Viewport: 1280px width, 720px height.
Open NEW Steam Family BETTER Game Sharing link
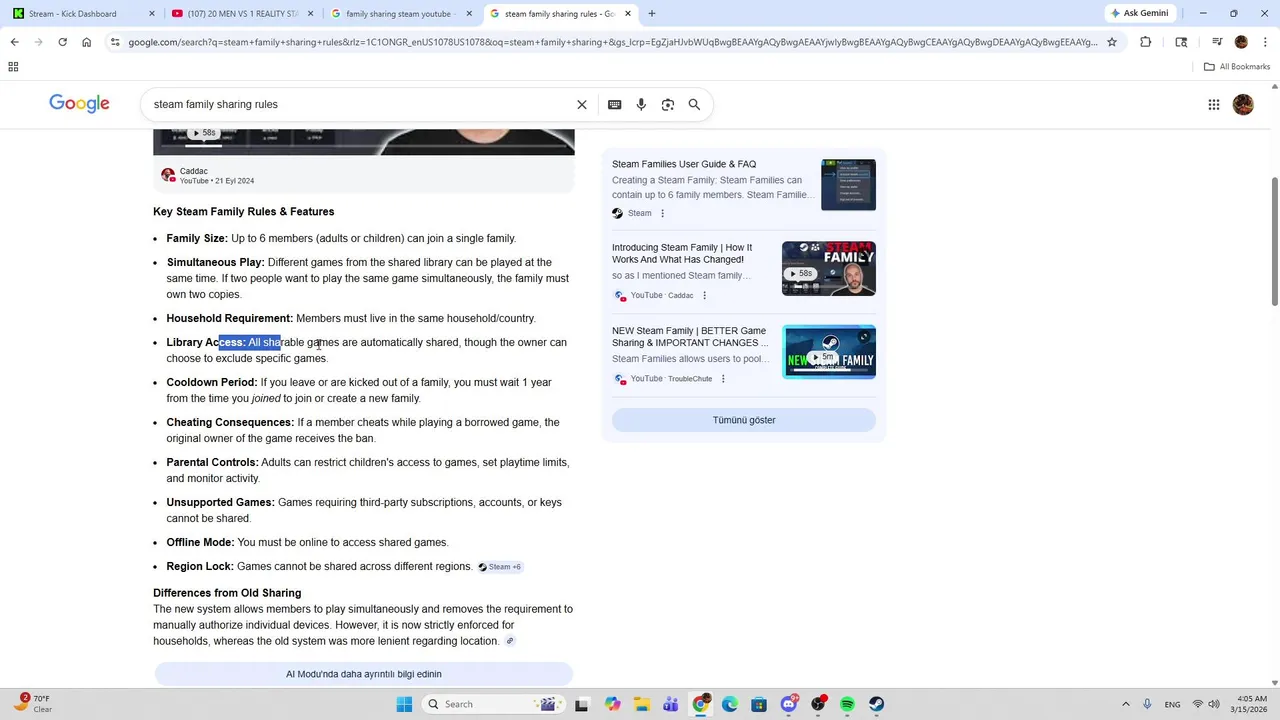(690, 337)
